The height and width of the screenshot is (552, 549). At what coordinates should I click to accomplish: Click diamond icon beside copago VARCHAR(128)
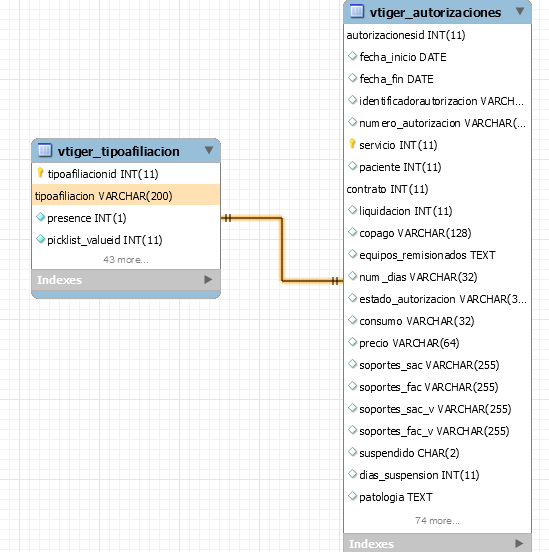point(352,232)
